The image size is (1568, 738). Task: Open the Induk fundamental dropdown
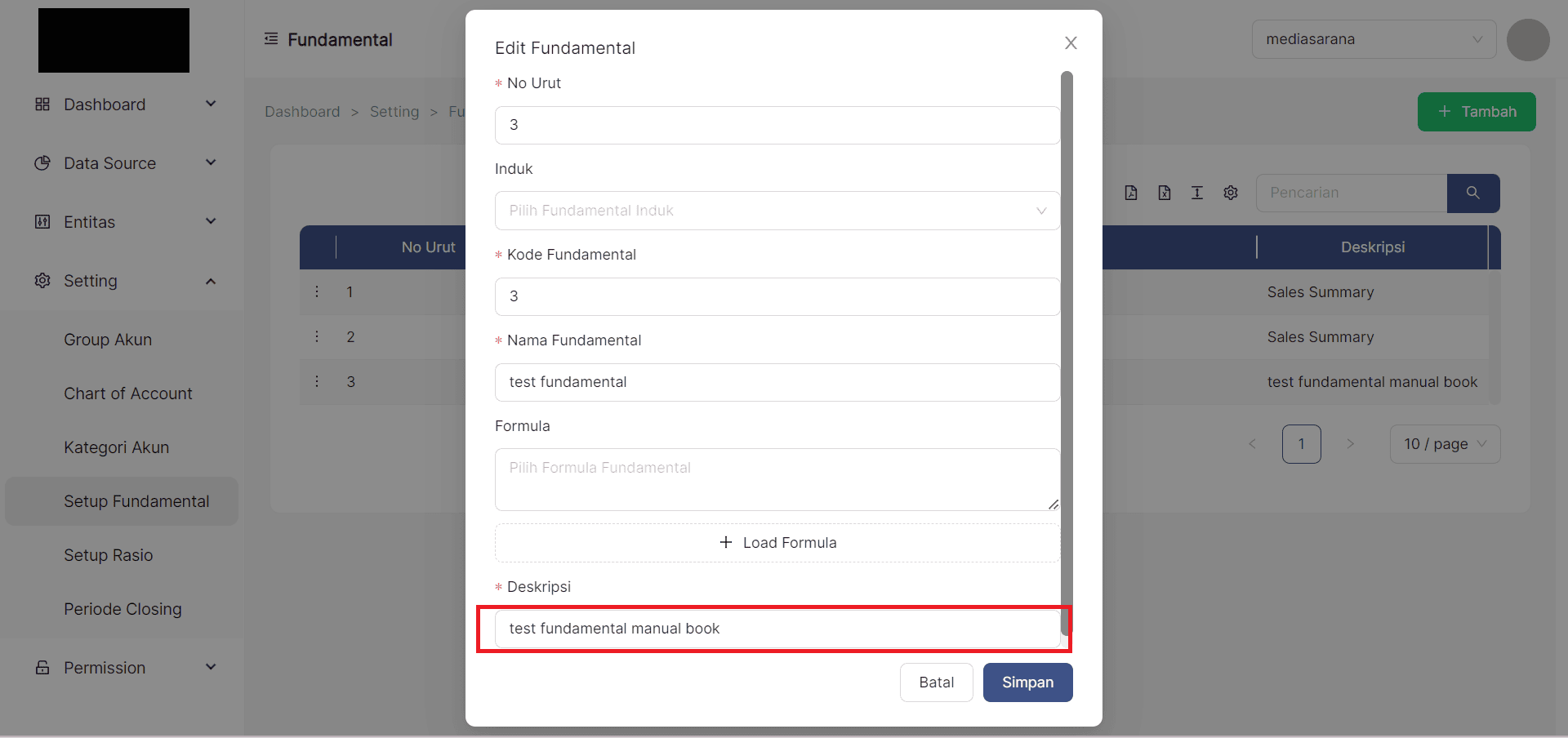pos(777,211)
